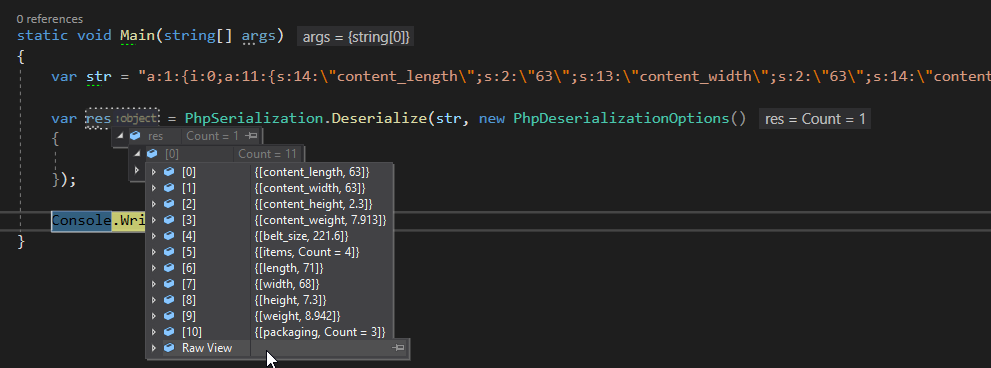Click the cube icon of the Count = 11 row
The height and width of the screenshot is (368, 991).
pyautogui.click(x=152, y=154)
